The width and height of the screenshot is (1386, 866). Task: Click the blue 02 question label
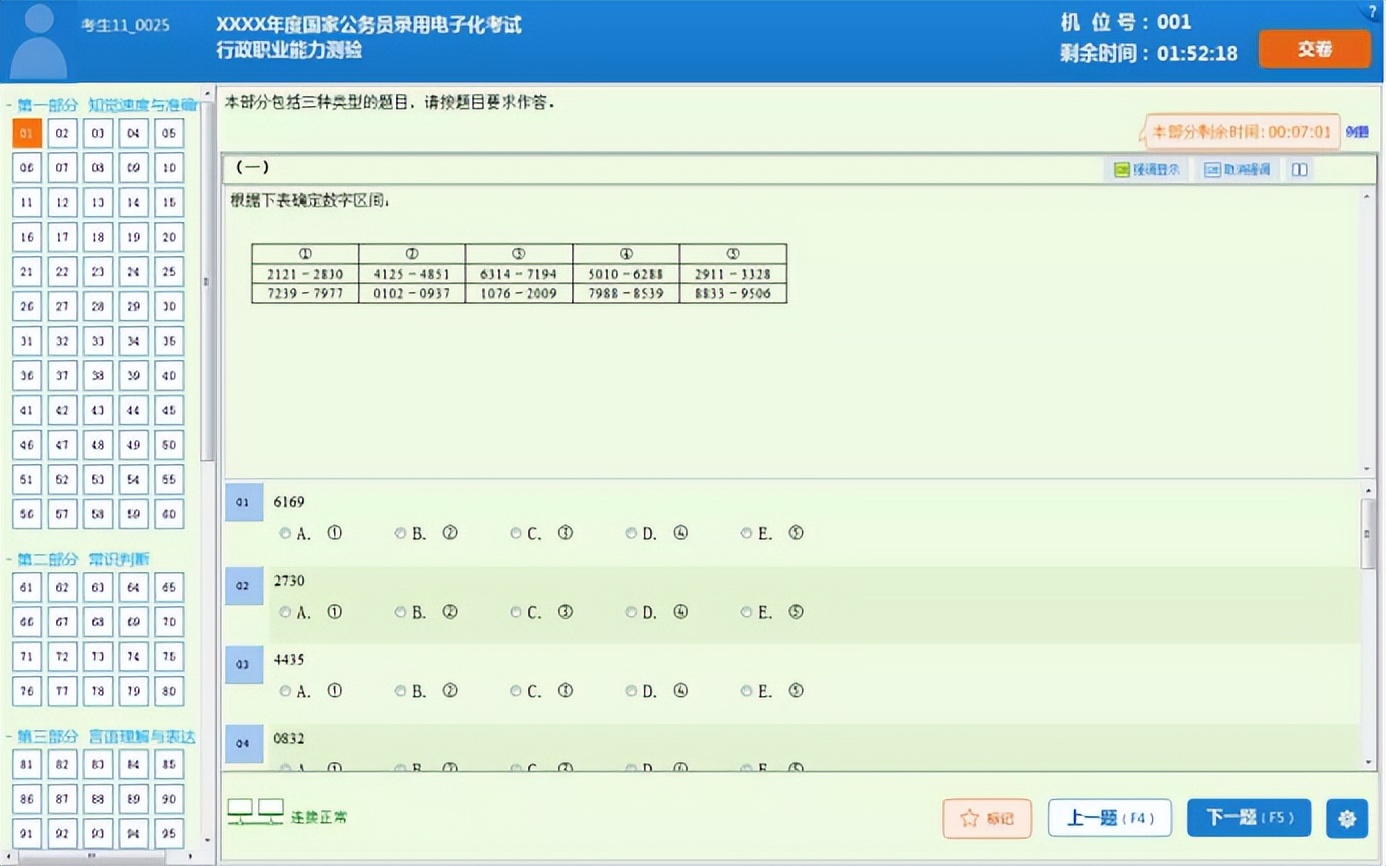[243, 586]
